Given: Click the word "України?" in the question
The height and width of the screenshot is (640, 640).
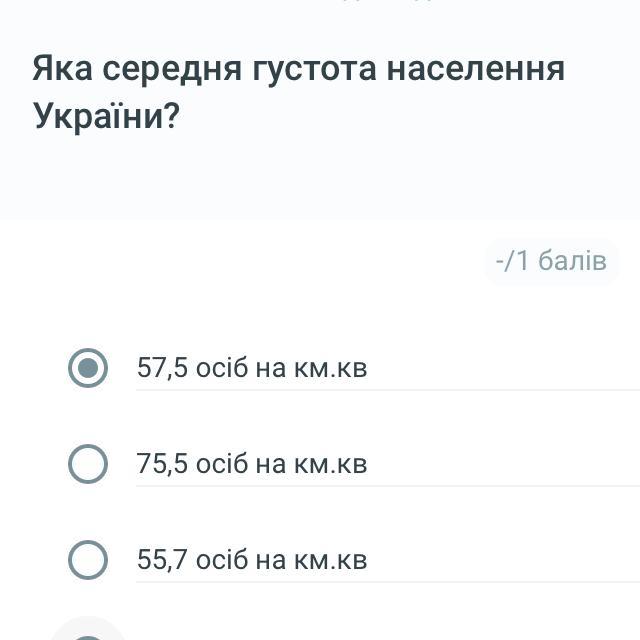Looking at the screenshot, I should [106, 117].
